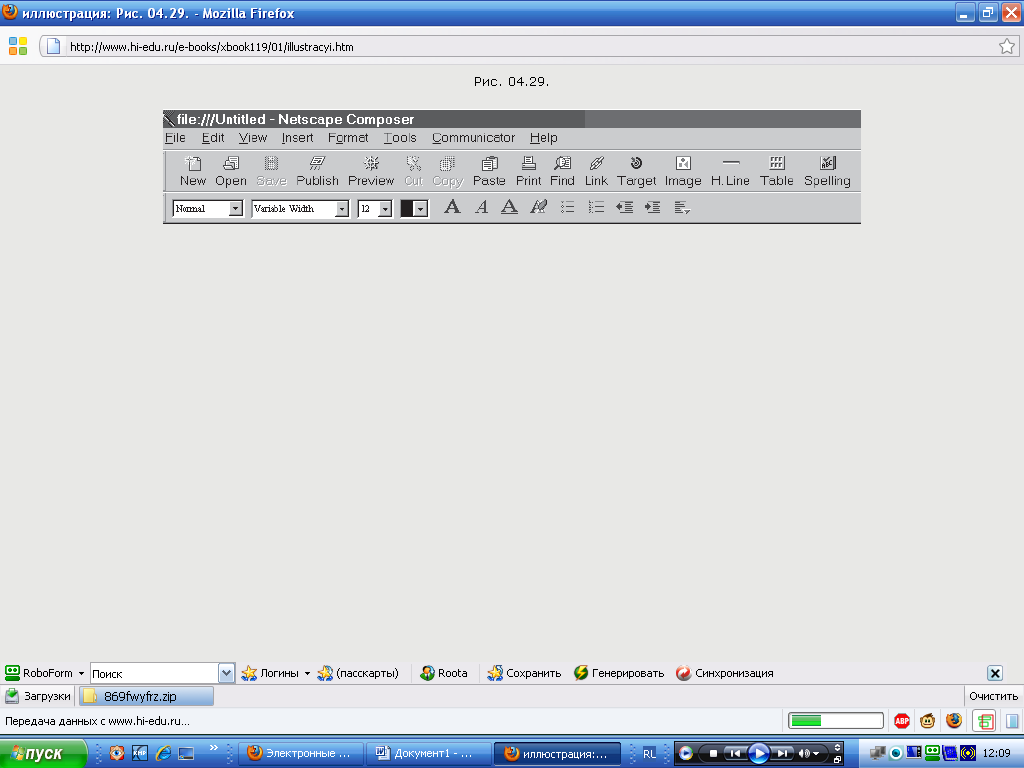Click the Image toolbar icon
Screen dimensions: 1024x768
pos(683,163)
